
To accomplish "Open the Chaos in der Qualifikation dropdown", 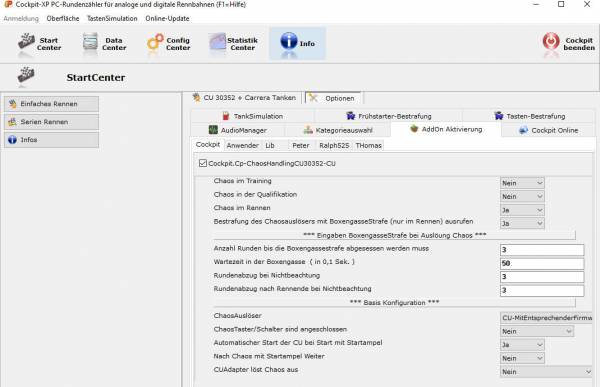I will click(522, 196).
